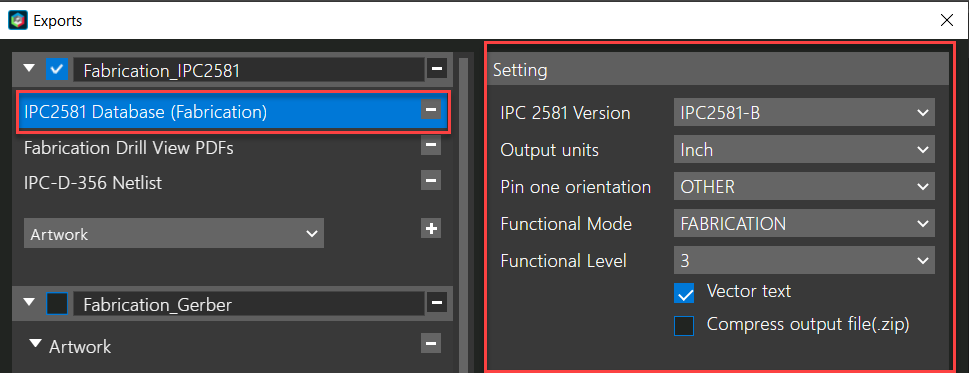Screen dimensions: 969x373
Task: Enable Compress output file(.zip) option
Action: tap(684, 326)
